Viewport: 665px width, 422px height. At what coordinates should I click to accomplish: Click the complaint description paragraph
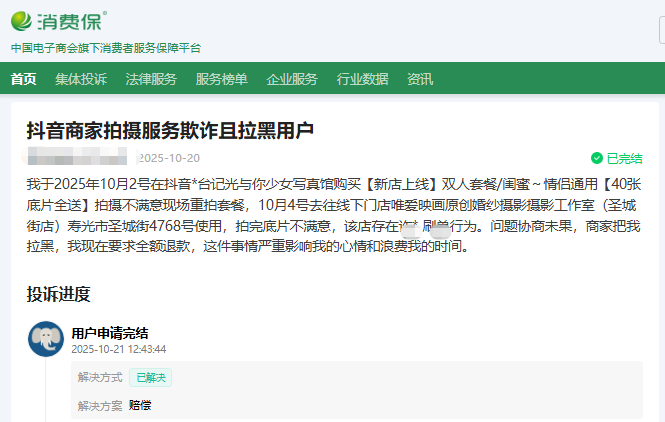point(332,215)
